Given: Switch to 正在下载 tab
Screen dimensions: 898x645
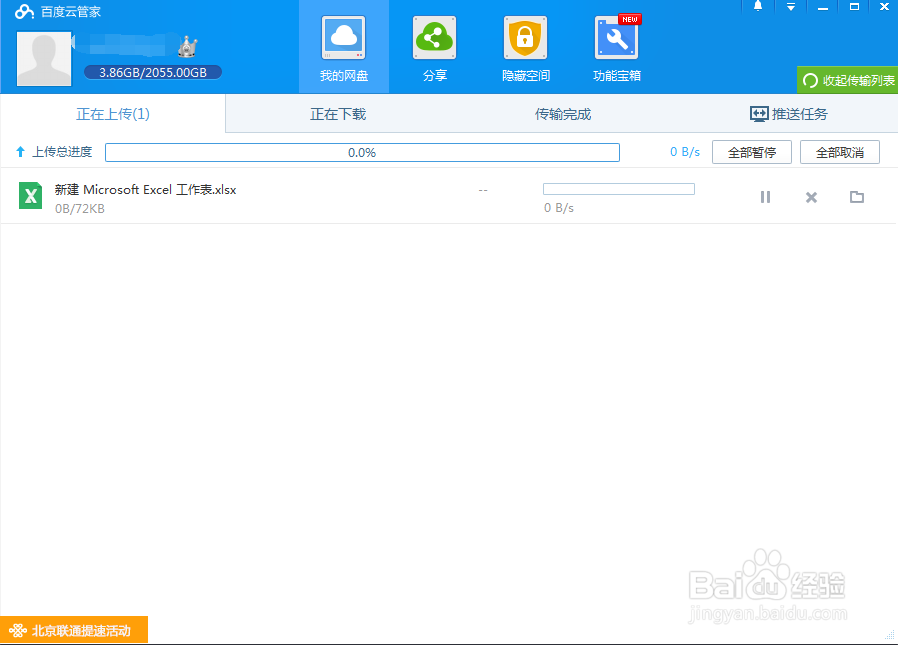Looking at the screenshot, I should point(338,114).
